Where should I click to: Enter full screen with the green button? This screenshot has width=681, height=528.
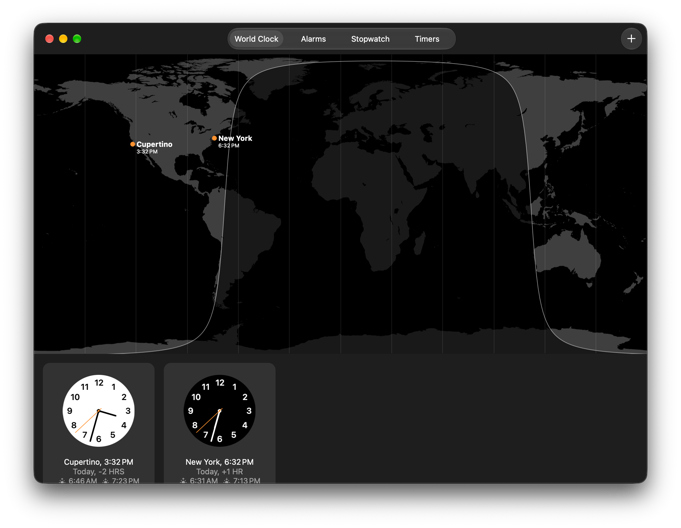click(x=77, y=39)
